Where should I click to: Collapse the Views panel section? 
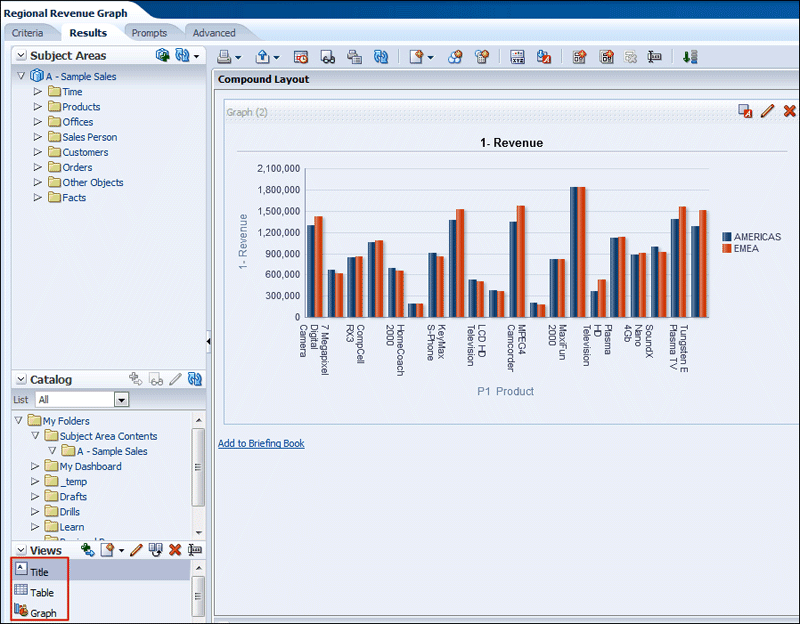click(21, 551)
